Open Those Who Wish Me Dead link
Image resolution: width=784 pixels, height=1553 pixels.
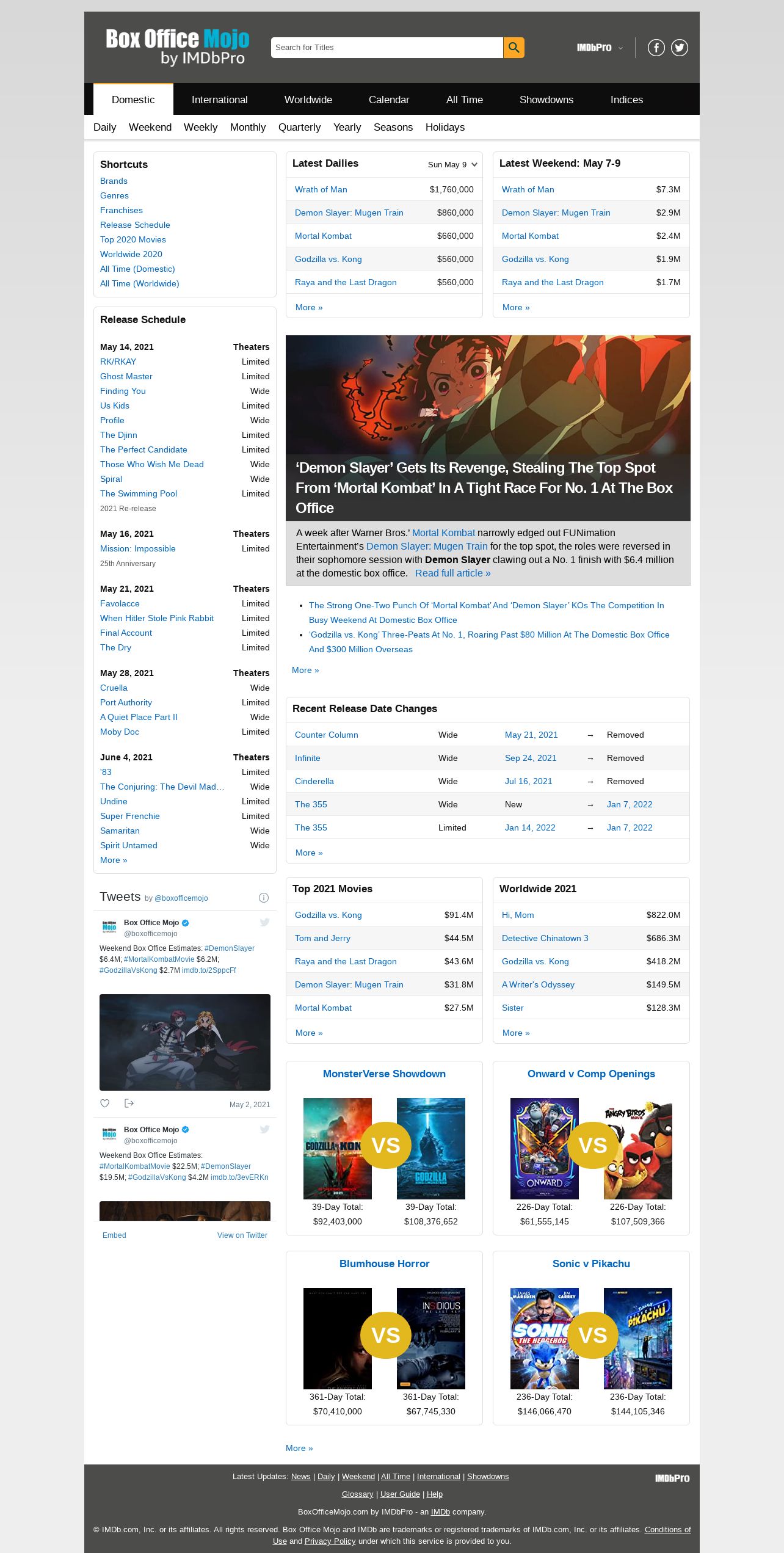point(152,464)
